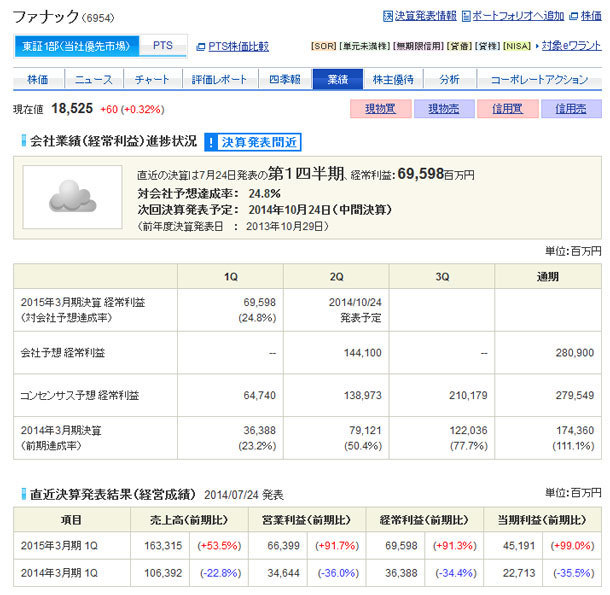Open the 株主優待 tab
The image size is (610, 595).
point(393,79)
